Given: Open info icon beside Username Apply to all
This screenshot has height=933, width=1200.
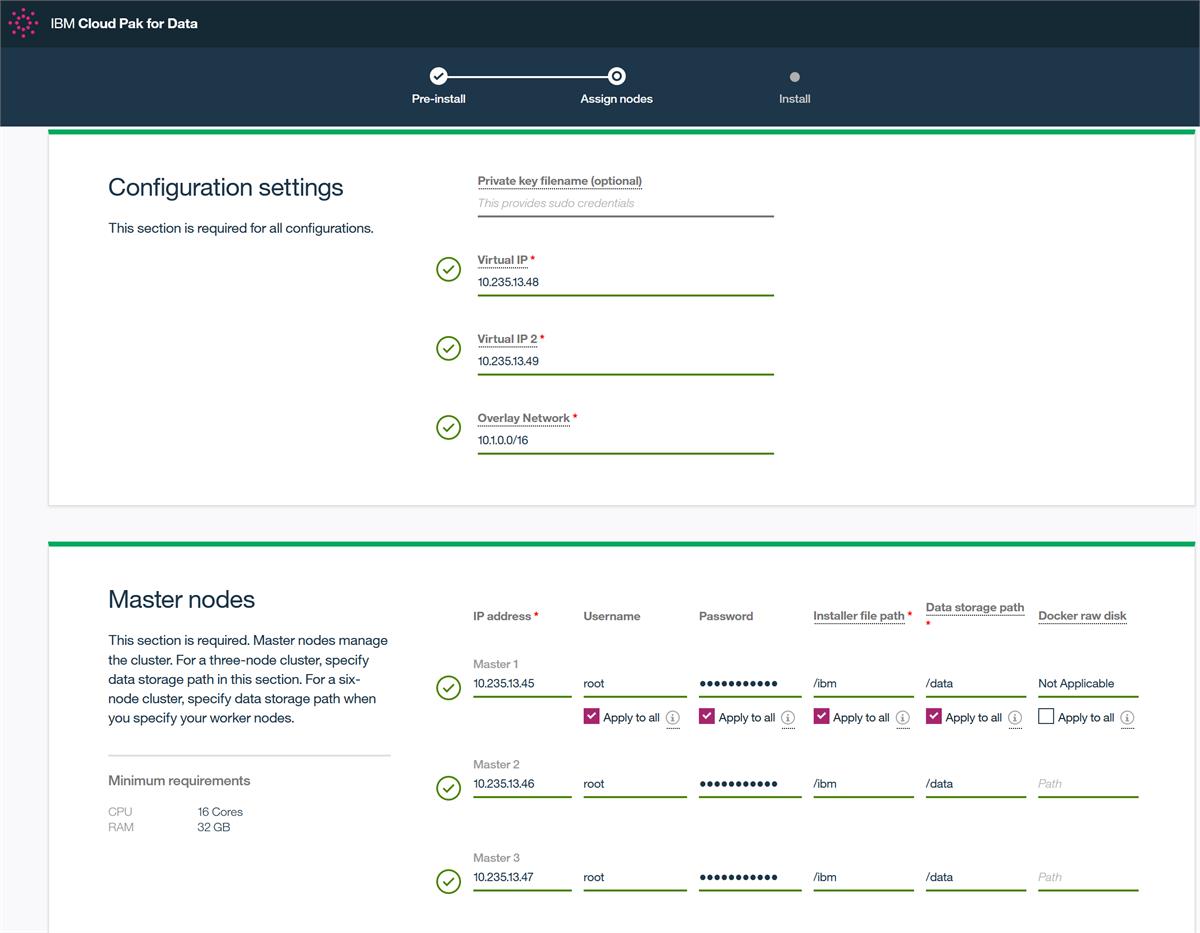Looking at the screenshot, I should tap(673, 717).
